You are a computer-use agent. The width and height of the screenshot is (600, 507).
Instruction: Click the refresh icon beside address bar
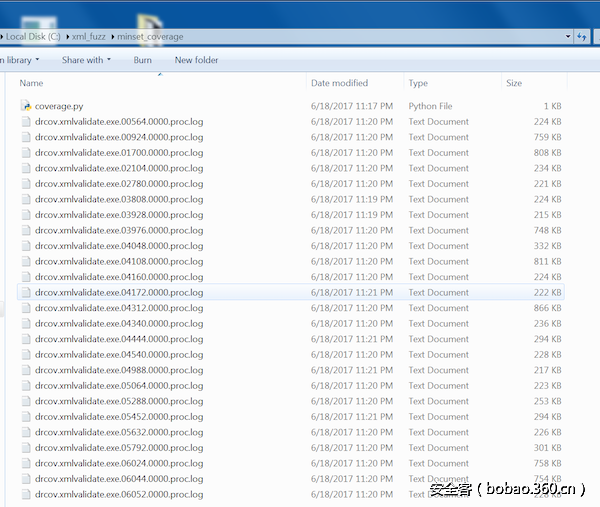coord(582,37)
